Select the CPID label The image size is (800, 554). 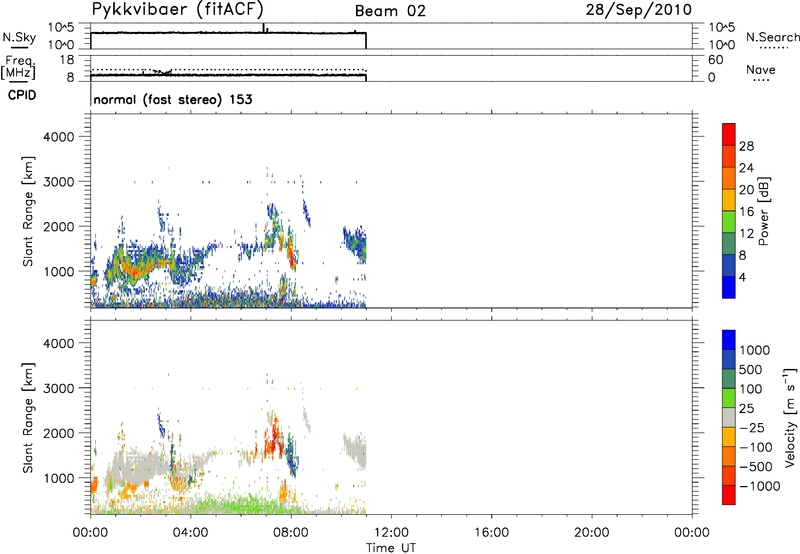(x=22, y=95)
